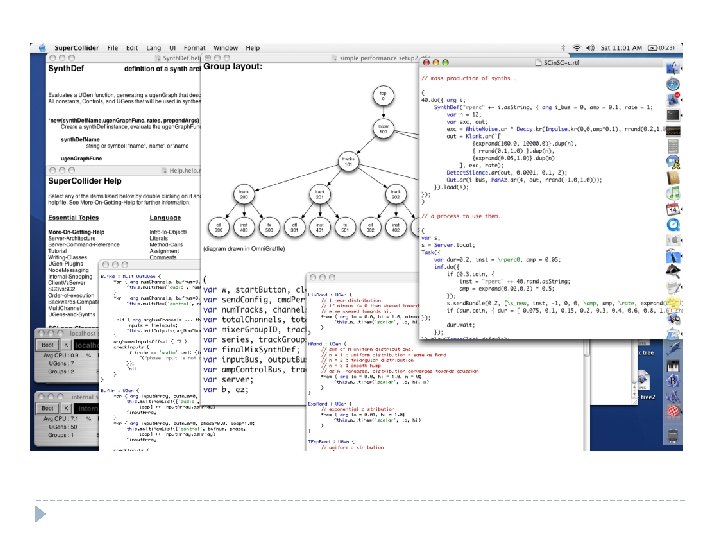The height and width of the screenshot is (540, 720).
Task: Click the Help.help window title bar
Action: 124,170
